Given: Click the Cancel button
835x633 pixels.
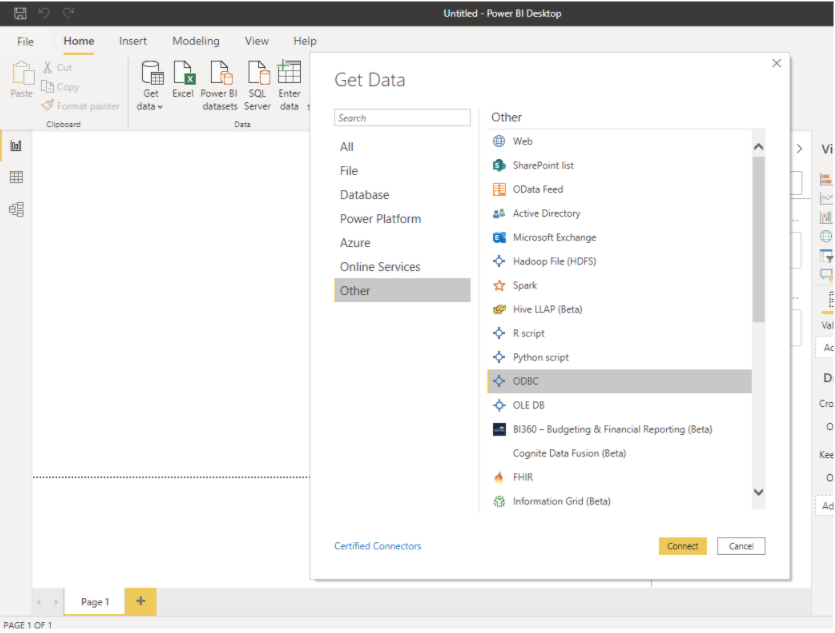Looking at the screenshot, I should coord(741,546).
